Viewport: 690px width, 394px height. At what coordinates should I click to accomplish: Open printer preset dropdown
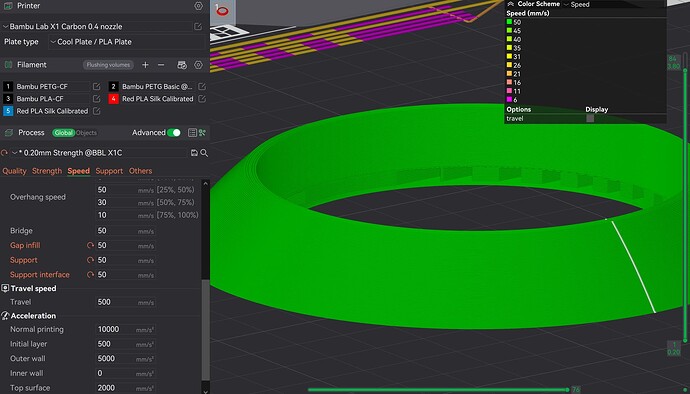click(x=97, y=26)
